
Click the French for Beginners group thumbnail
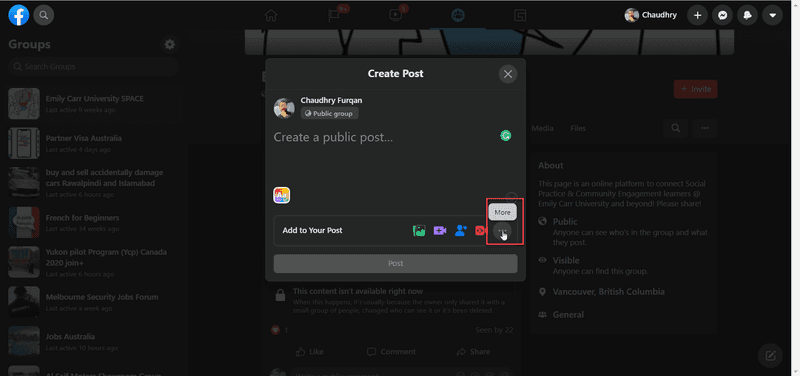coord(24,222)
